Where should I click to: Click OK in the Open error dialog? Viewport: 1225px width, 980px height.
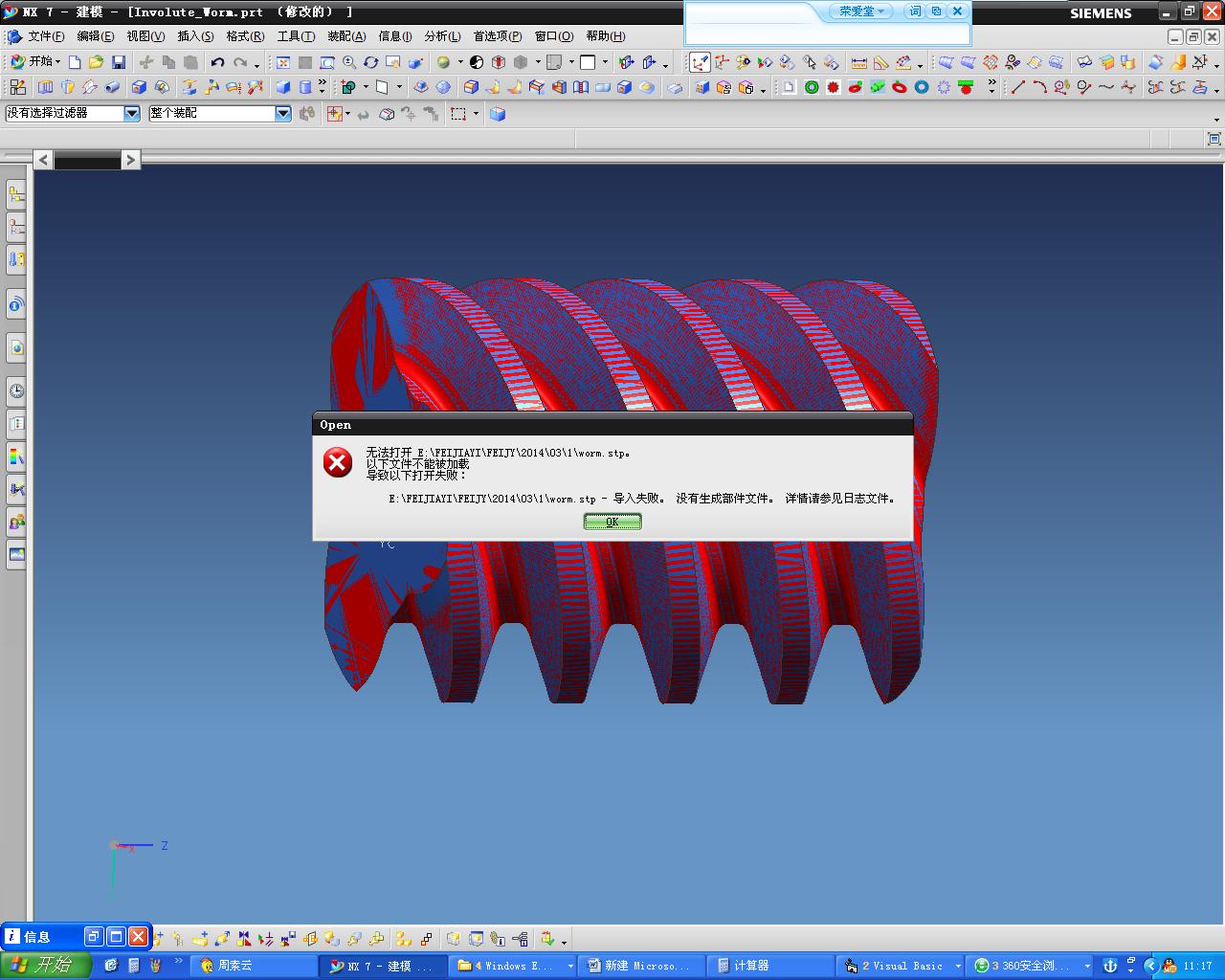coord(612,522)
